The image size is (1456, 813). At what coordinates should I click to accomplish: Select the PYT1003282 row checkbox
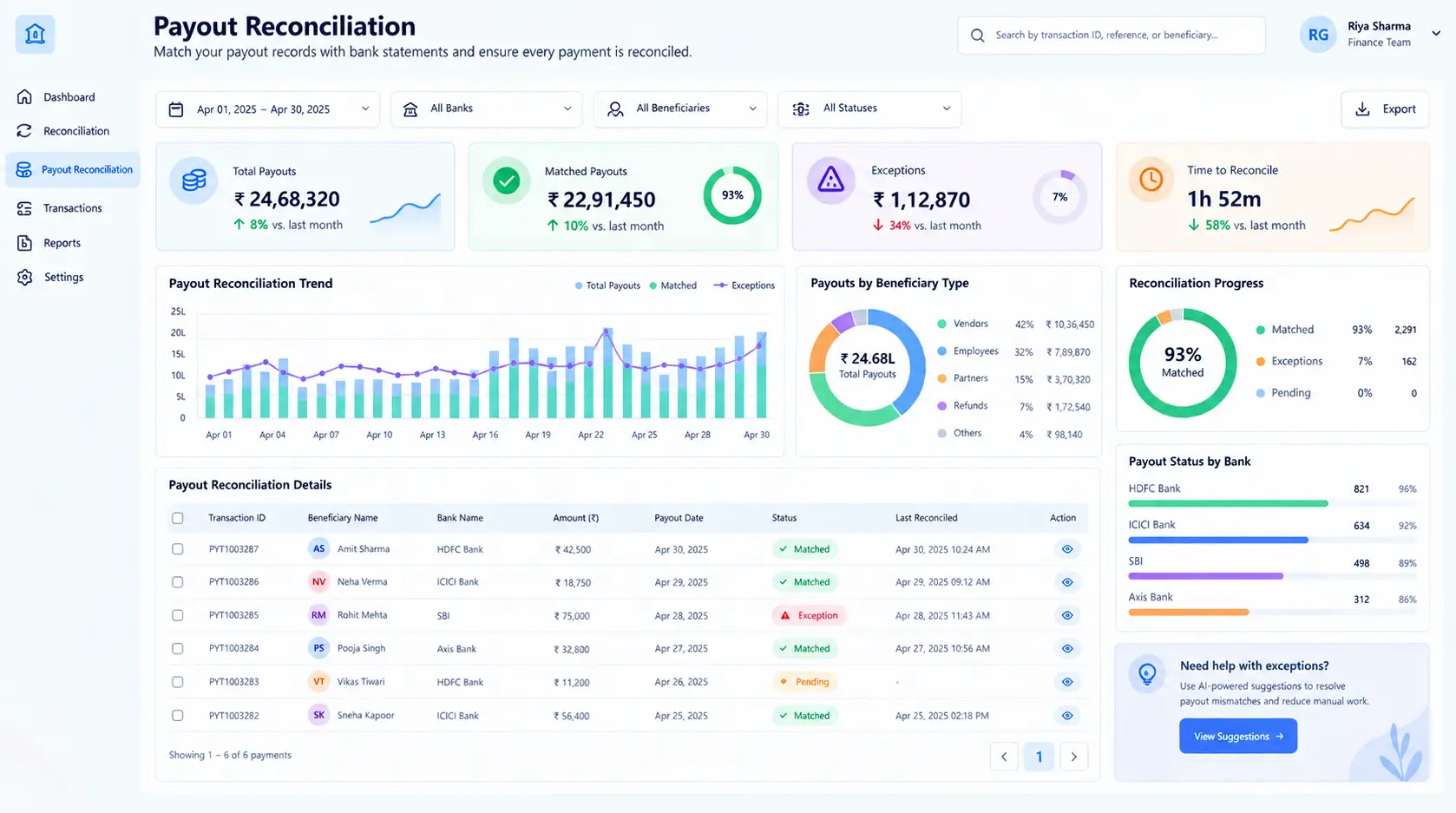[x=178, y=716]
